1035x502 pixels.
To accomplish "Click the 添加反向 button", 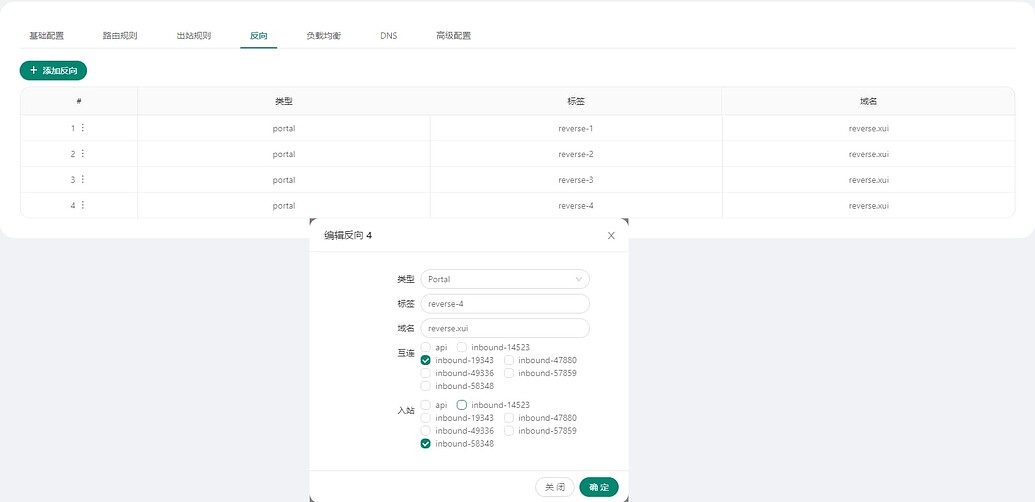I will (x=53, y=71).
